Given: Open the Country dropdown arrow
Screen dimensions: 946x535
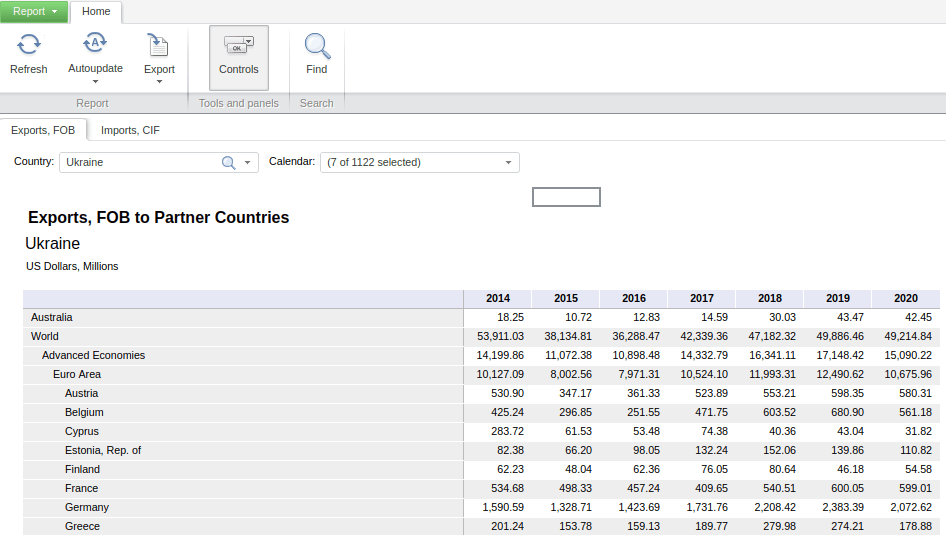Looking at the screenshot, I should [x=248, y=163].
